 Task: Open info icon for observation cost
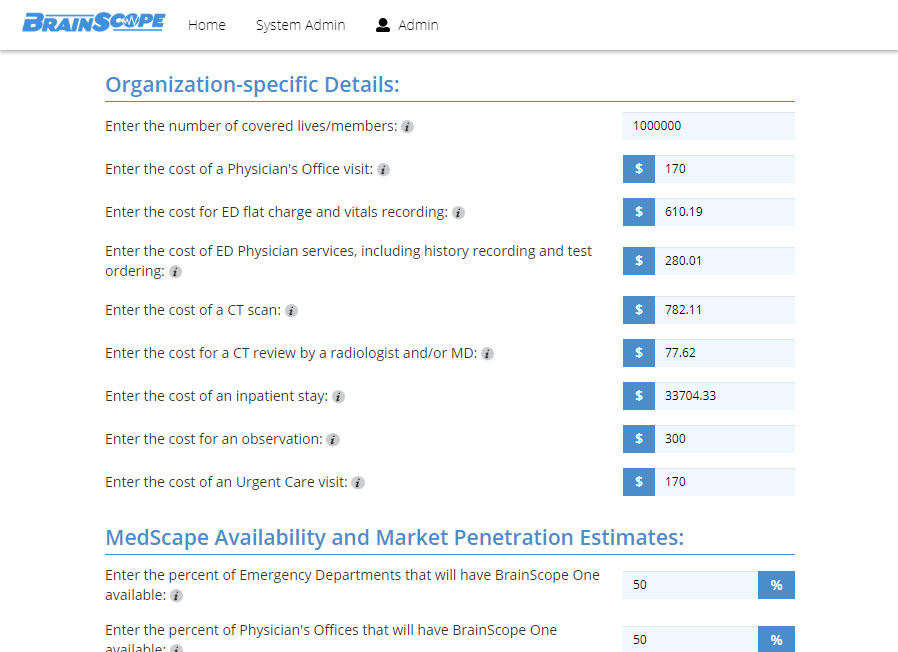coord(333,439)
